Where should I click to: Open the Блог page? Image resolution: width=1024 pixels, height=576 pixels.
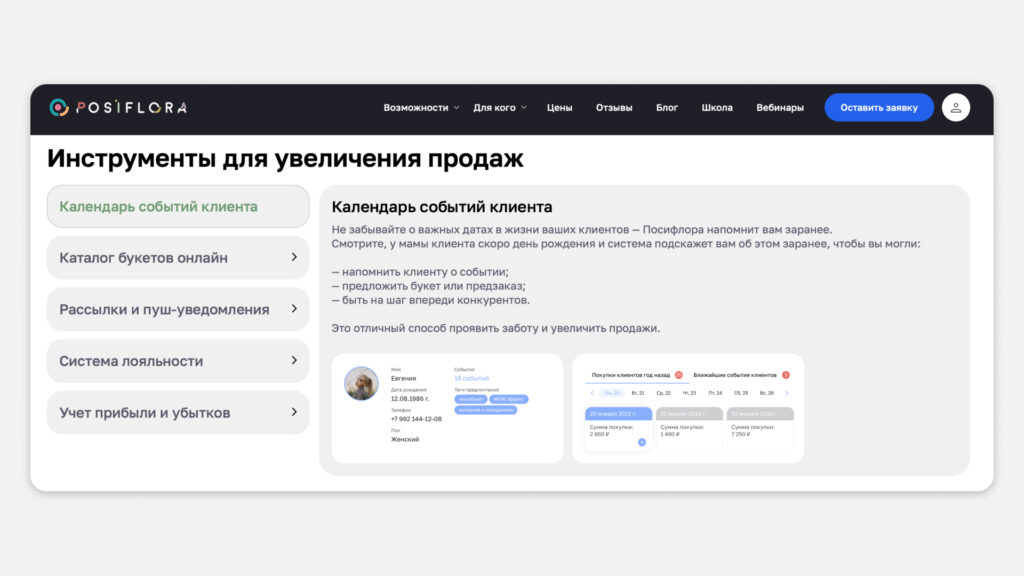point(667,108)
